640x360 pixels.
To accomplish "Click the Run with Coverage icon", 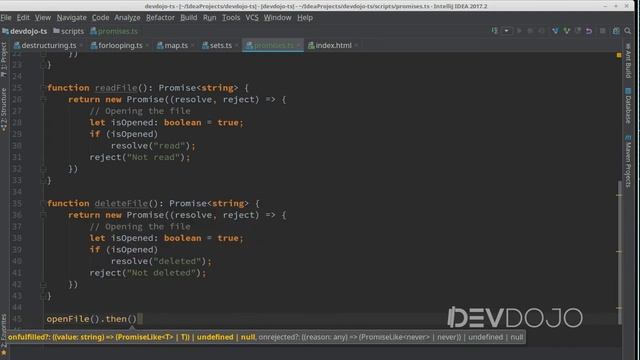I will [542, 31].
